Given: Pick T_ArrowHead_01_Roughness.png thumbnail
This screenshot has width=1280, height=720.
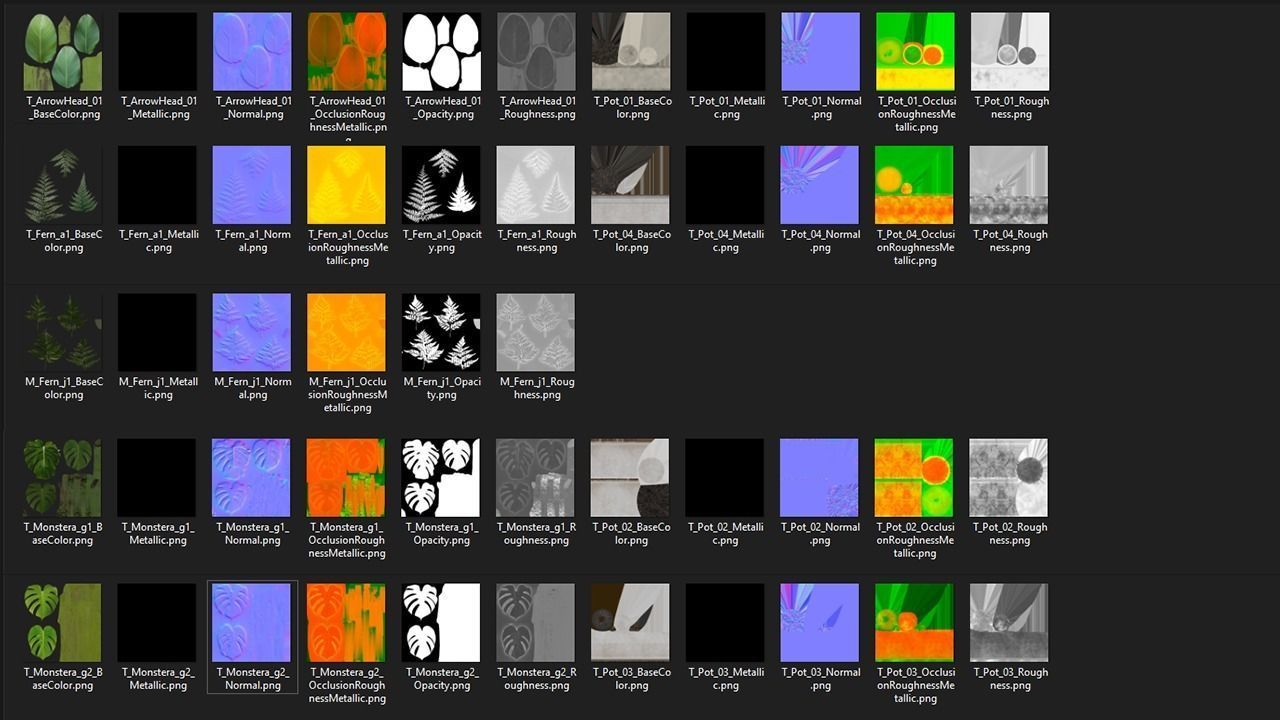Looking at the screenshot, I should pos(537,52).
